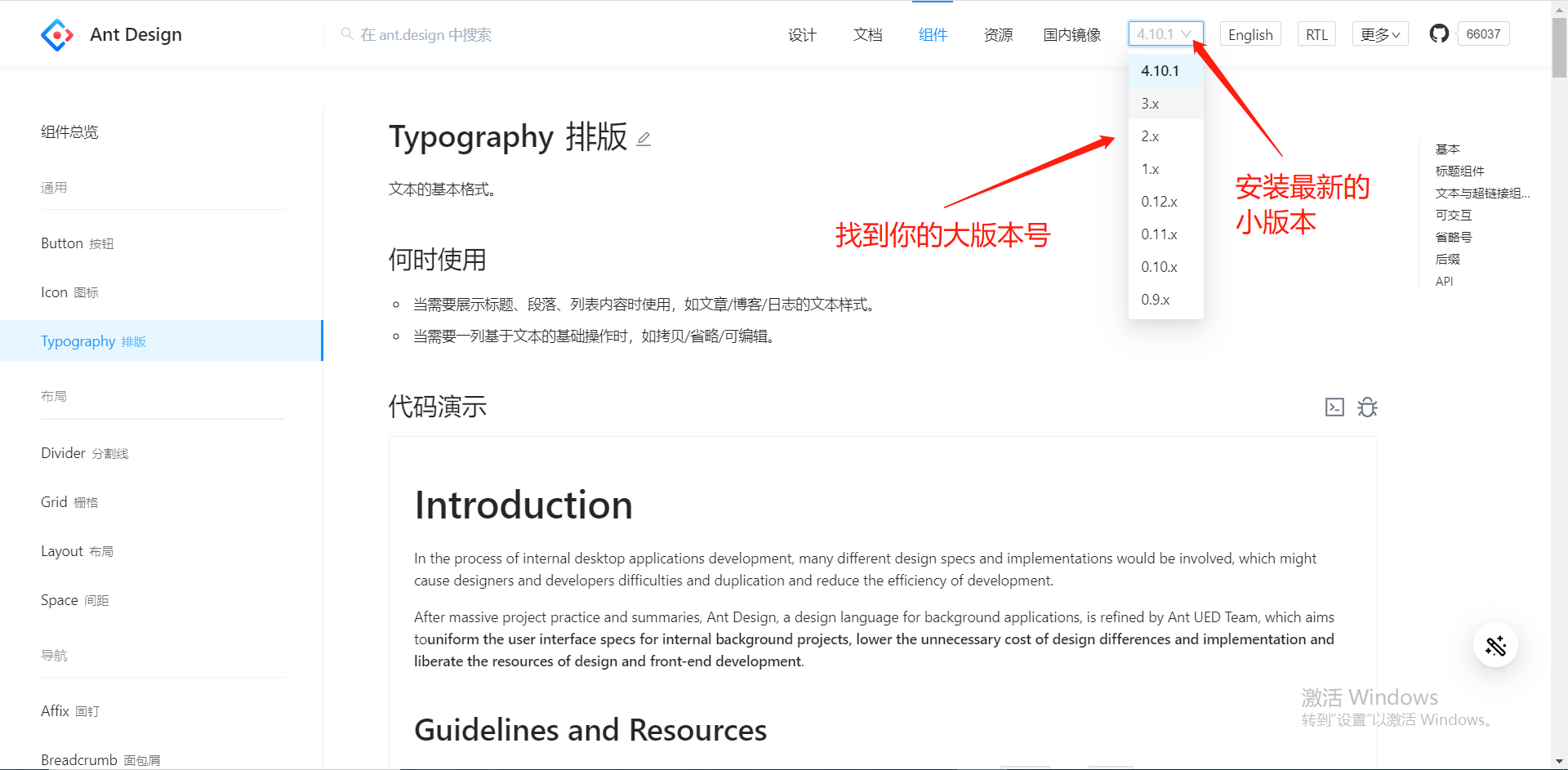The height and width of the screenshot is (770, 1568).
Task: Select version 0.9.x from the dropdown
Action: coord(1165,300)
